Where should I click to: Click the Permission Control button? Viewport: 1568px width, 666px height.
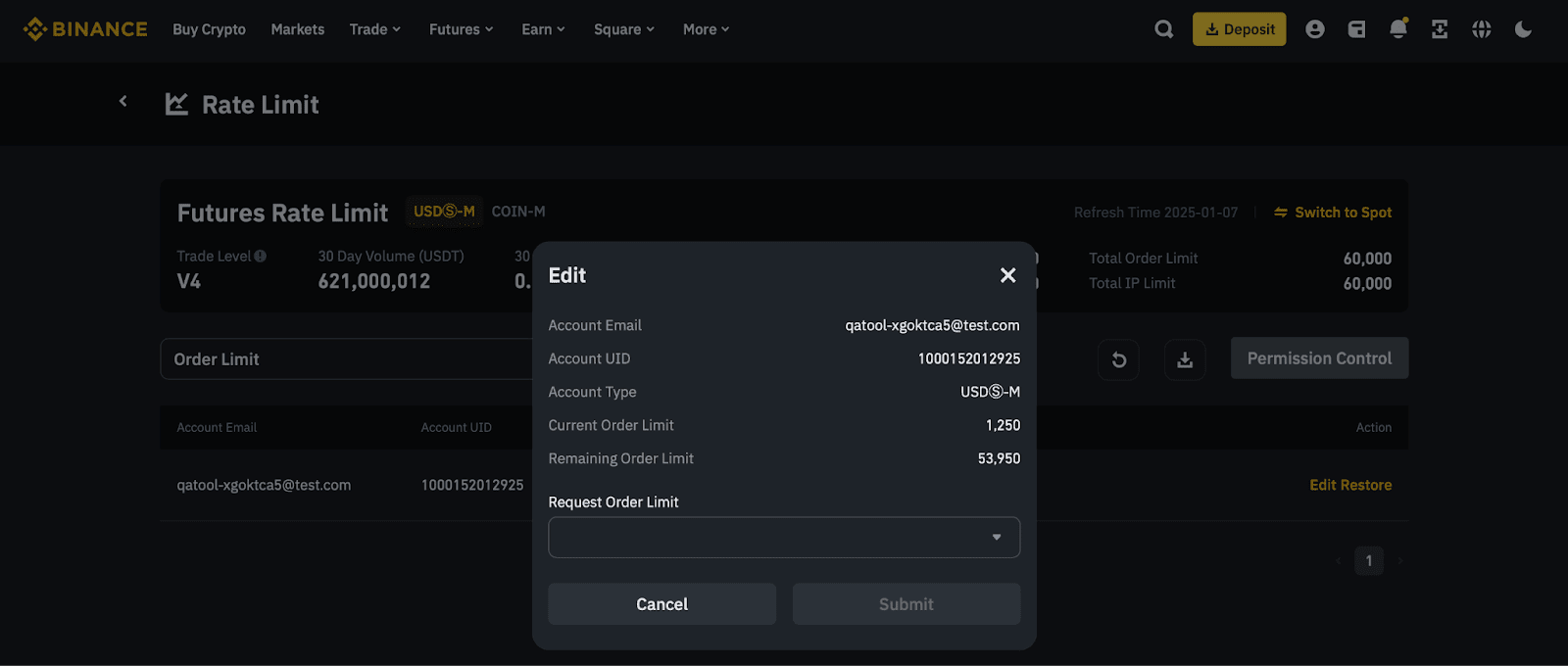(1319, 358)
